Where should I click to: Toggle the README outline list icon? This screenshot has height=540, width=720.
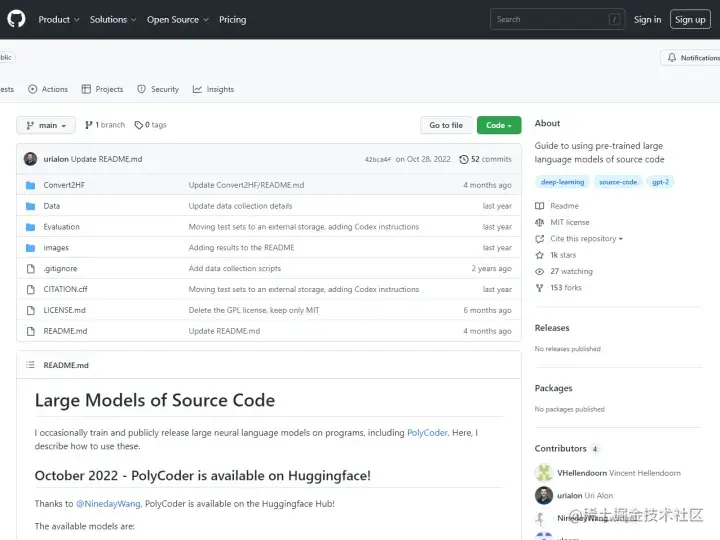[30, 365]
